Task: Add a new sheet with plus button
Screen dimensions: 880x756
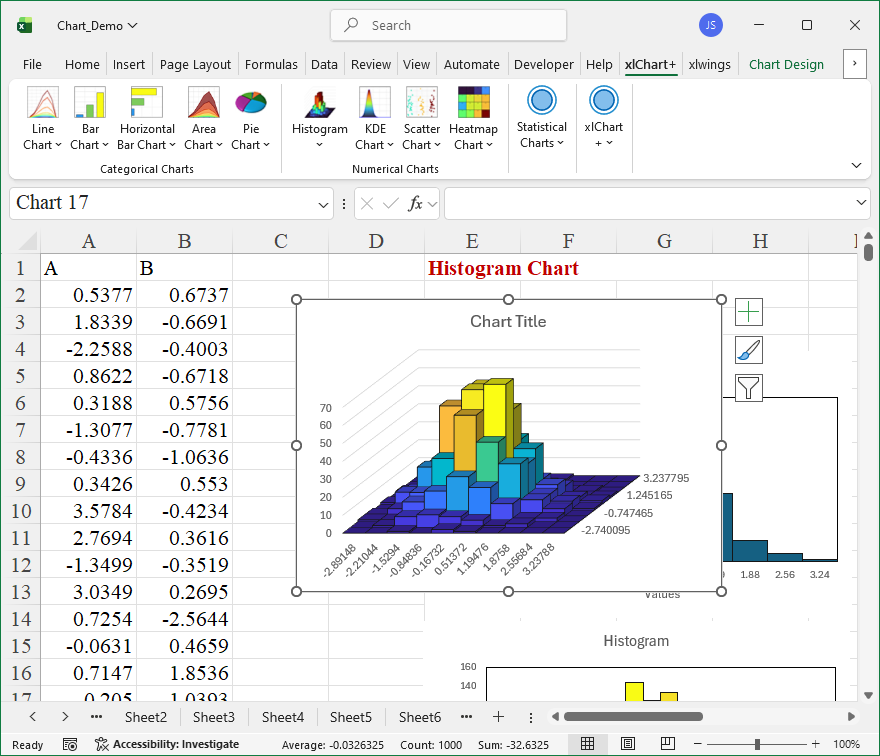Action: (498, 717)
